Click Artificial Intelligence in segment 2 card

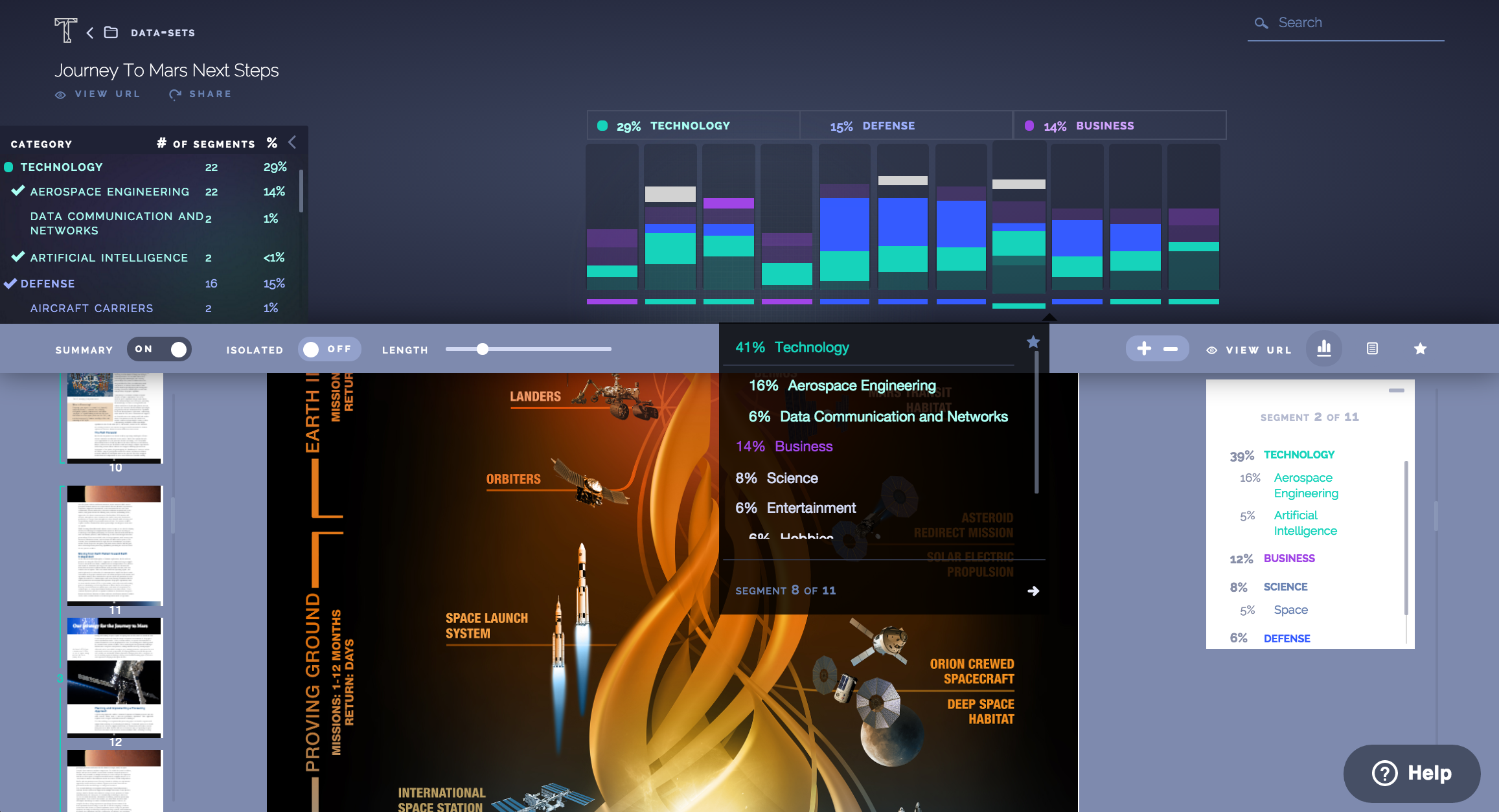pos(1305,523)
